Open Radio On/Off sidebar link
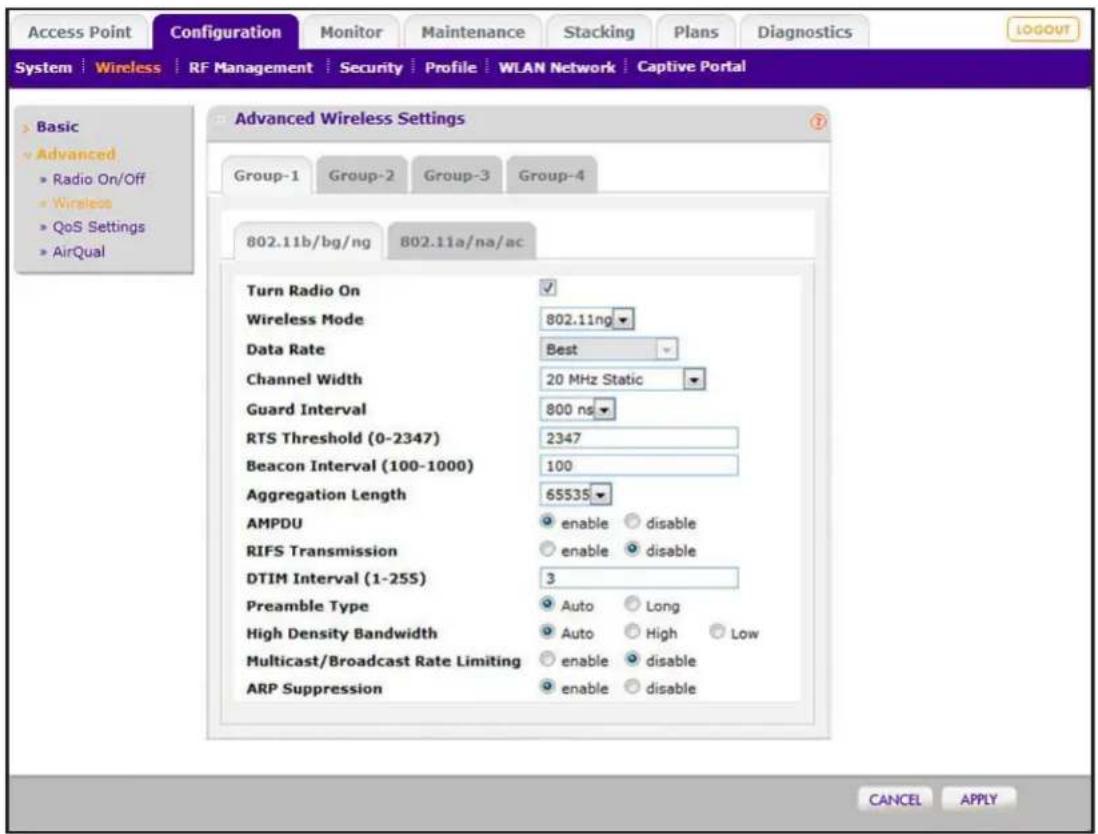The height and width of the screenshot is (834, 1098). [x=99, y=179]
